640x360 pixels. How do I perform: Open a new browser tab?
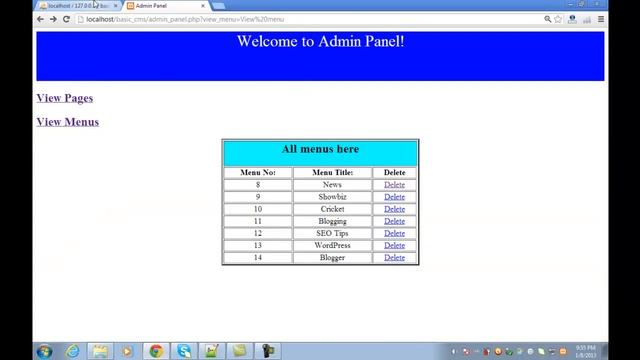tap(218, 6)
